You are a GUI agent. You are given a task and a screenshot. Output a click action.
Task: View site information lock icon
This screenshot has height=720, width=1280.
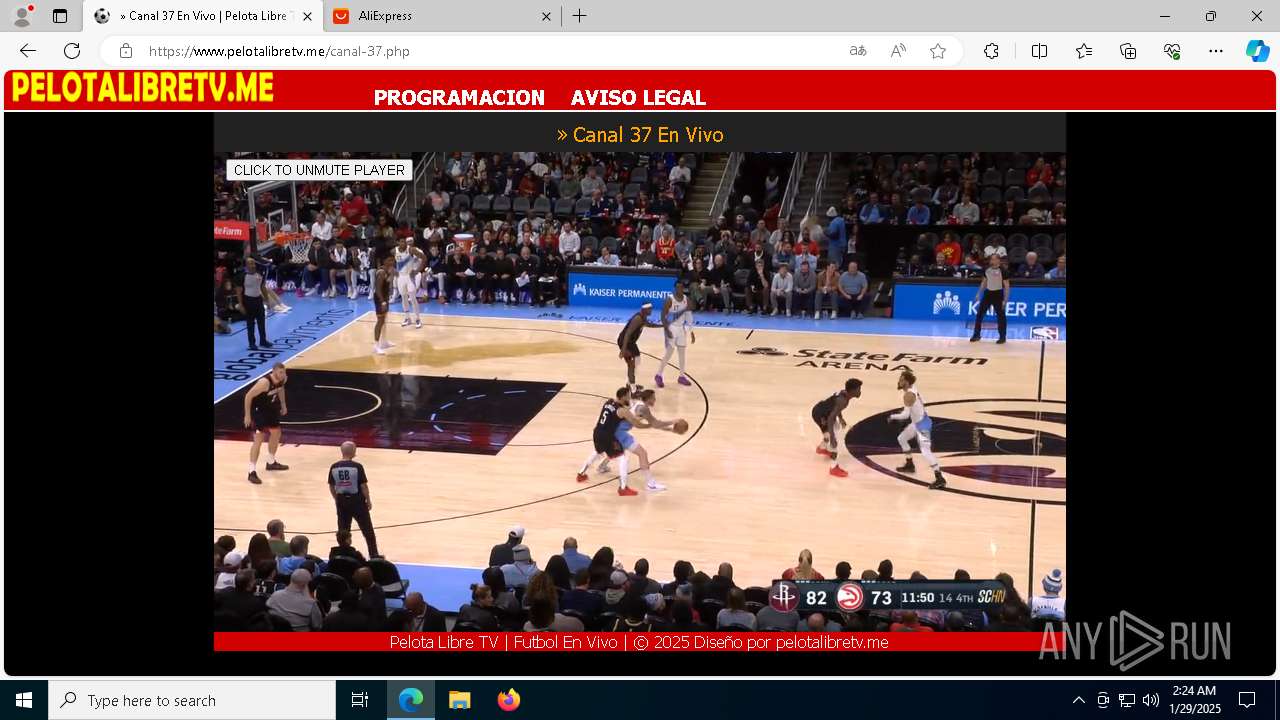[x=126, y=51]
